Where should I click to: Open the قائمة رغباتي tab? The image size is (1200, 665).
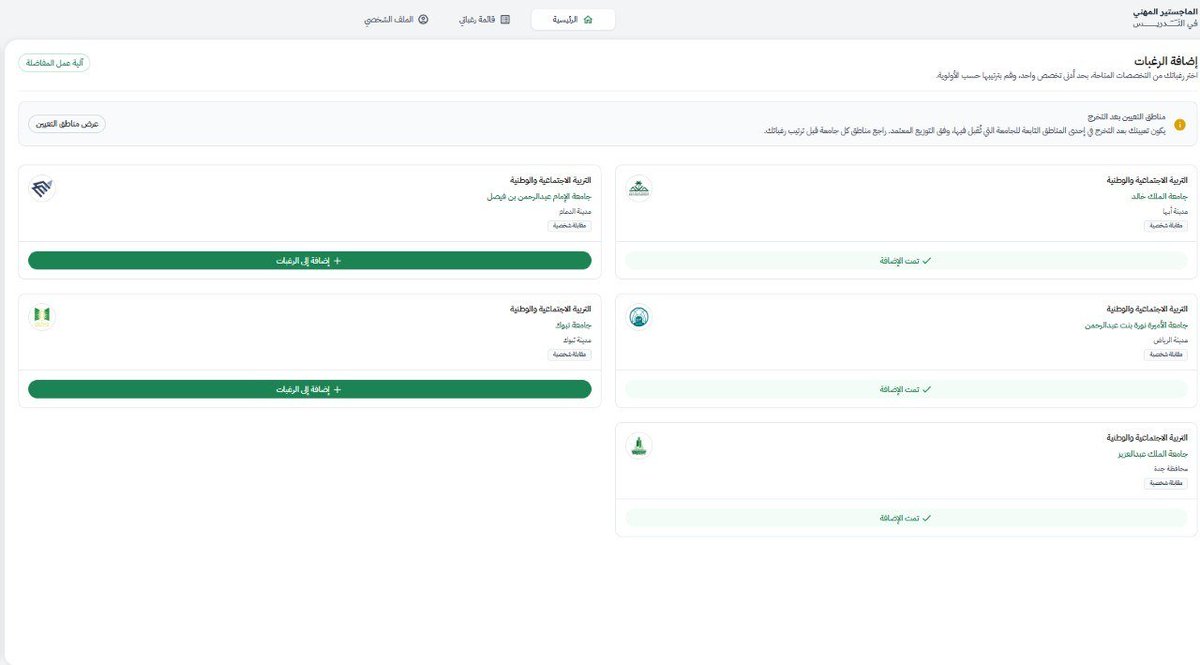[484, 19]
